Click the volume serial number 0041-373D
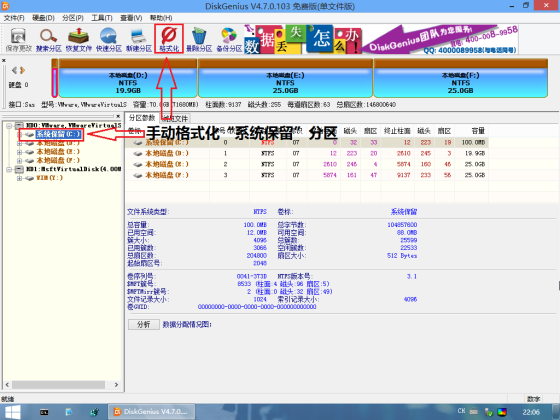 tap(252, 276)
